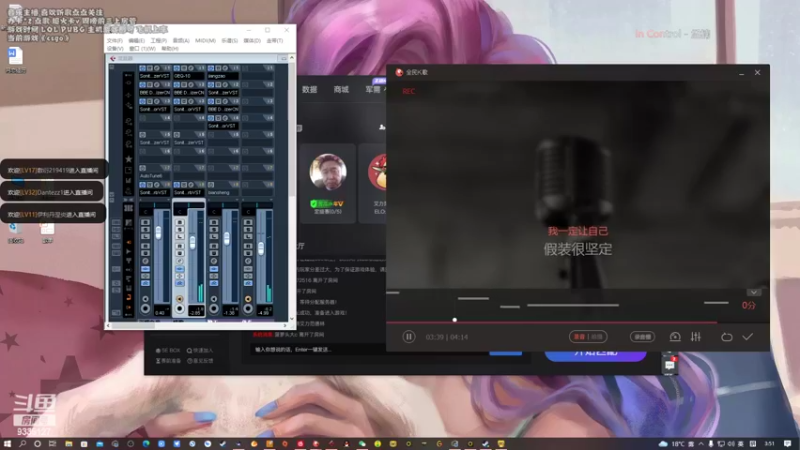Viewport: 800px width, 450px height.
Task: Switch to the 商城 tab in background window
Action: pos(341,89)
